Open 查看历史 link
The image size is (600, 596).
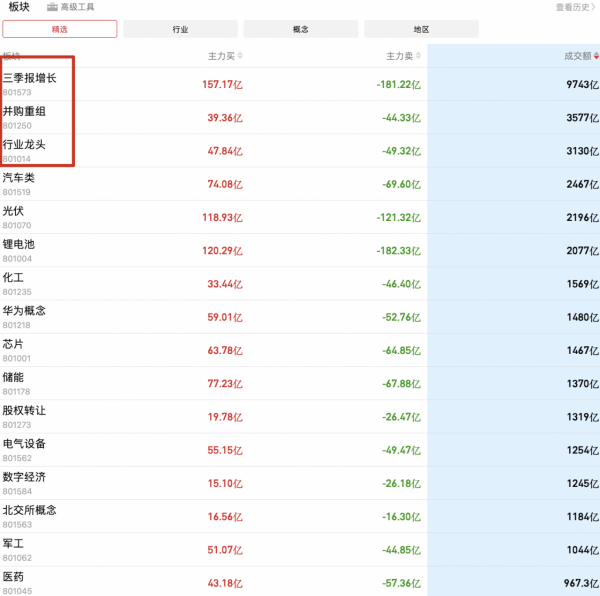coord(575,7)
